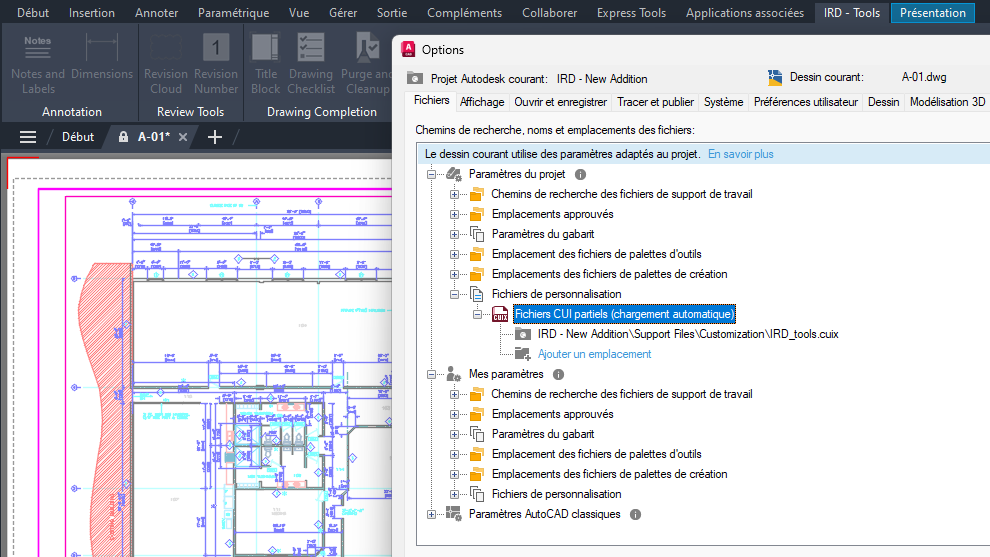Open the Express Tools ribbon tab

point(631,13)
